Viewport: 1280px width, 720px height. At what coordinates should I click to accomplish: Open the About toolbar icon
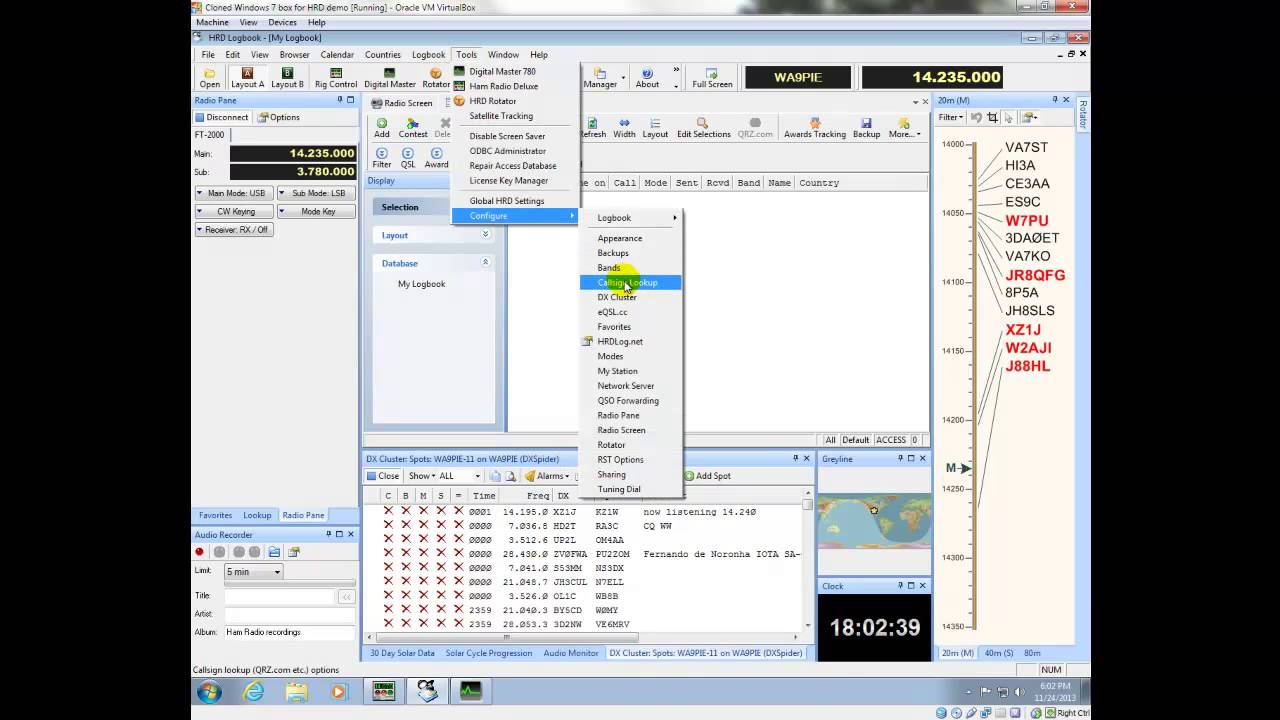[x=647, y=78]
